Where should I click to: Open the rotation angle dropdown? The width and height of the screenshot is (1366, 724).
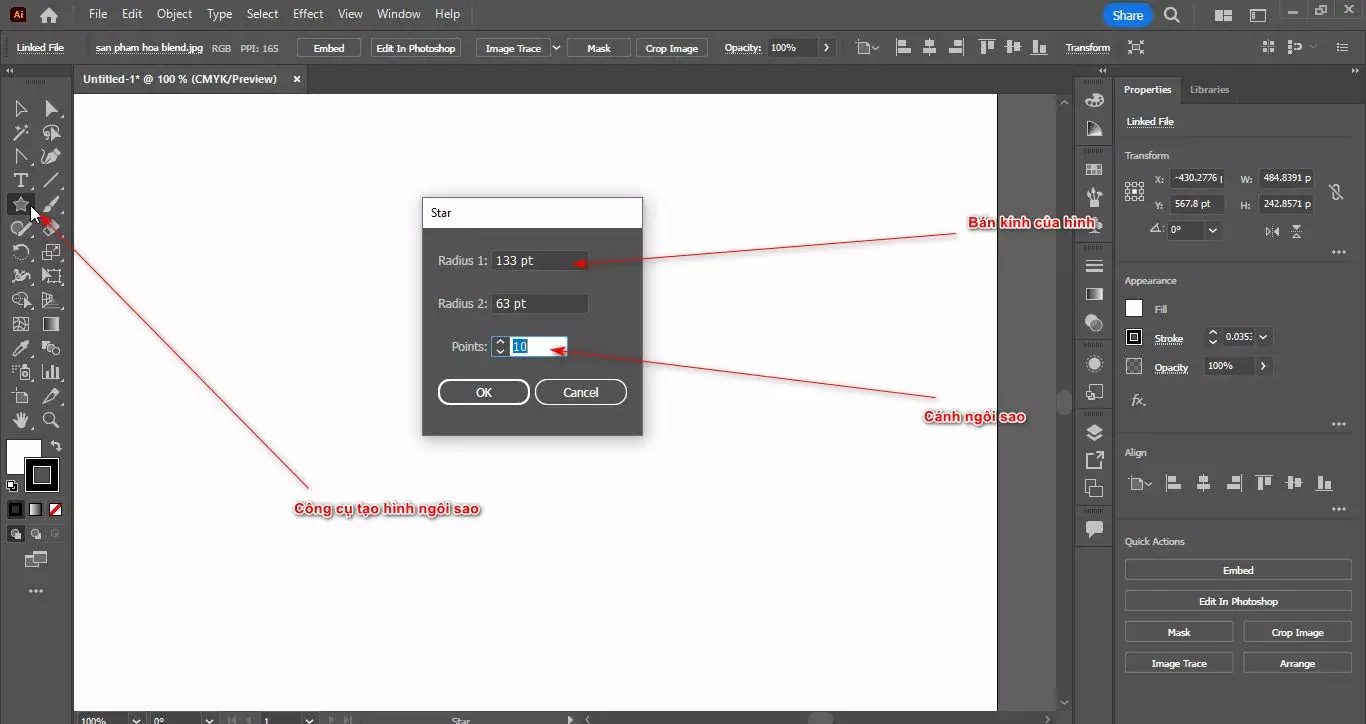click(1213, 230)
